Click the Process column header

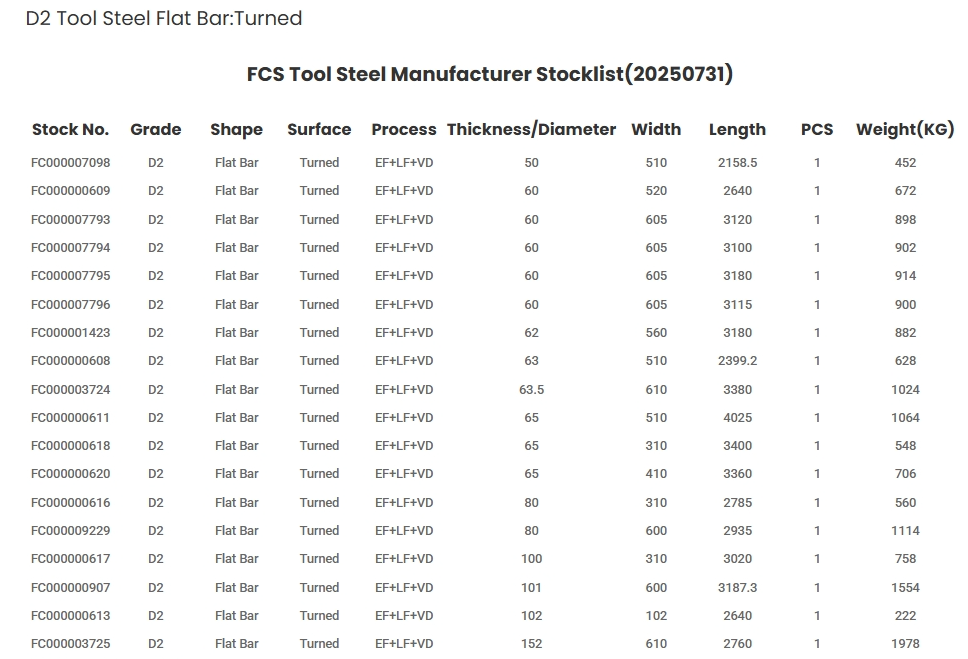(x=404, y=129)
